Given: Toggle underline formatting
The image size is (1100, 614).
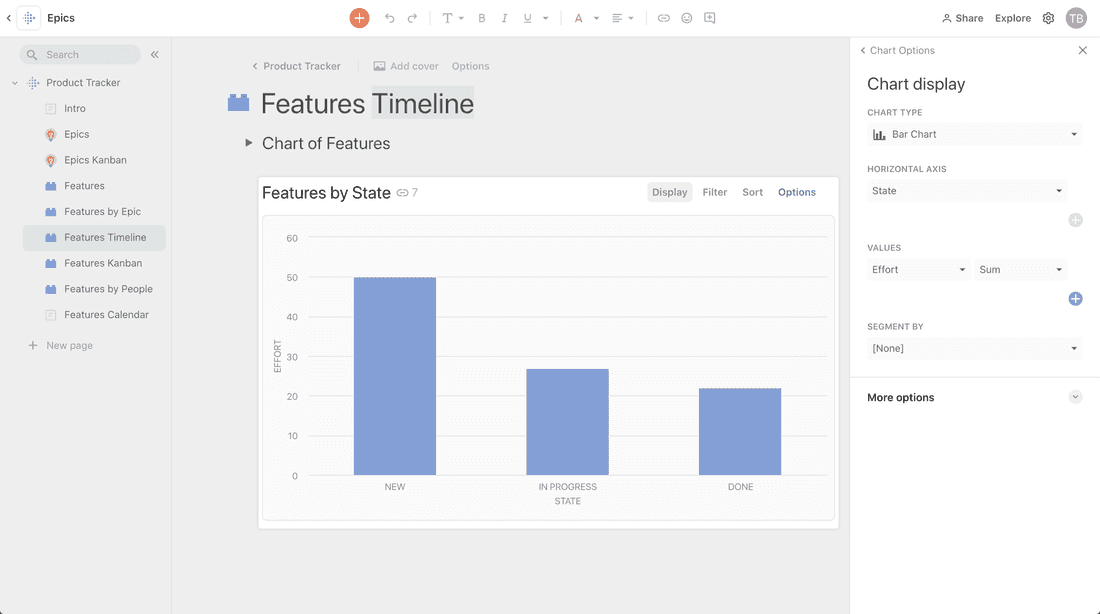Looking at the screenshot, I should (527, 18).
